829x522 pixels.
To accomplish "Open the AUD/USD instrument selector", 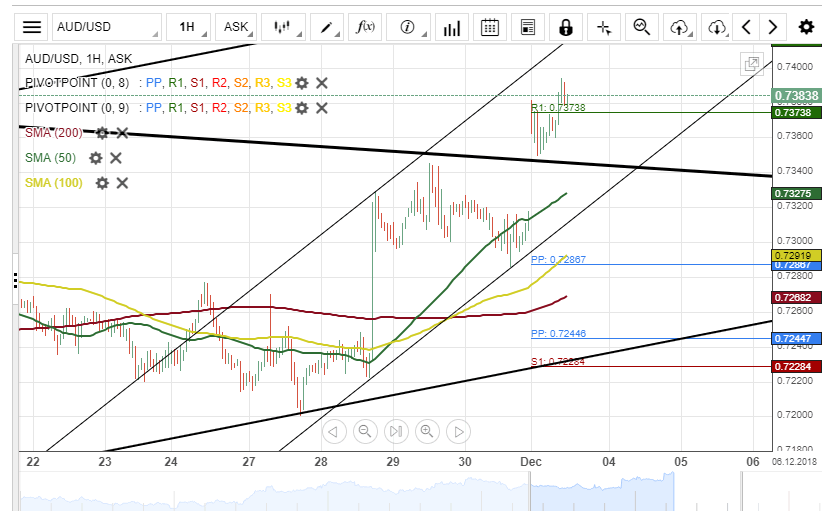I will [x=107, y=27].
